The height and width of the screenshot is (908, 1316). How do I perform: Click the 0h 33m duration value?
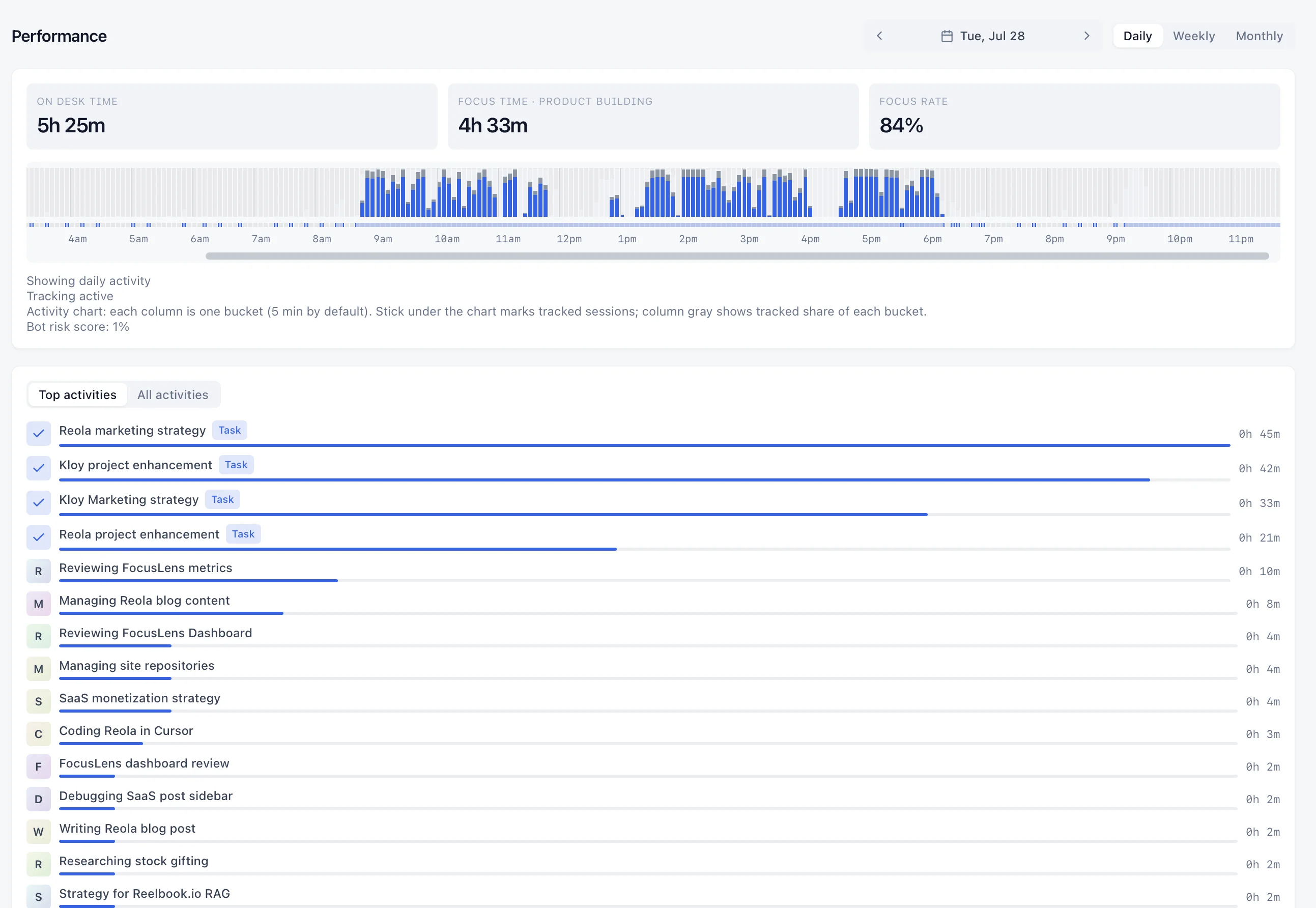(x=1259, y=503)
